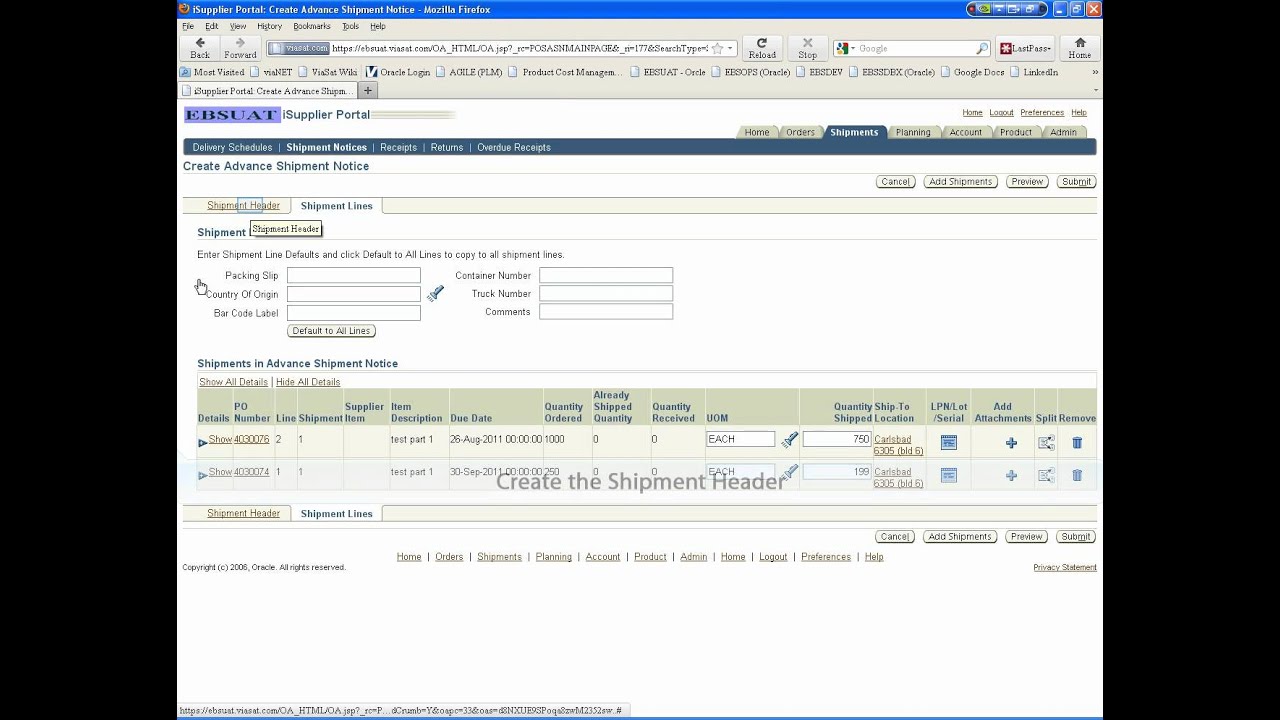Open new browser tab plus button
This screenshot has height=720, width=1280.
tap(367, 90)
